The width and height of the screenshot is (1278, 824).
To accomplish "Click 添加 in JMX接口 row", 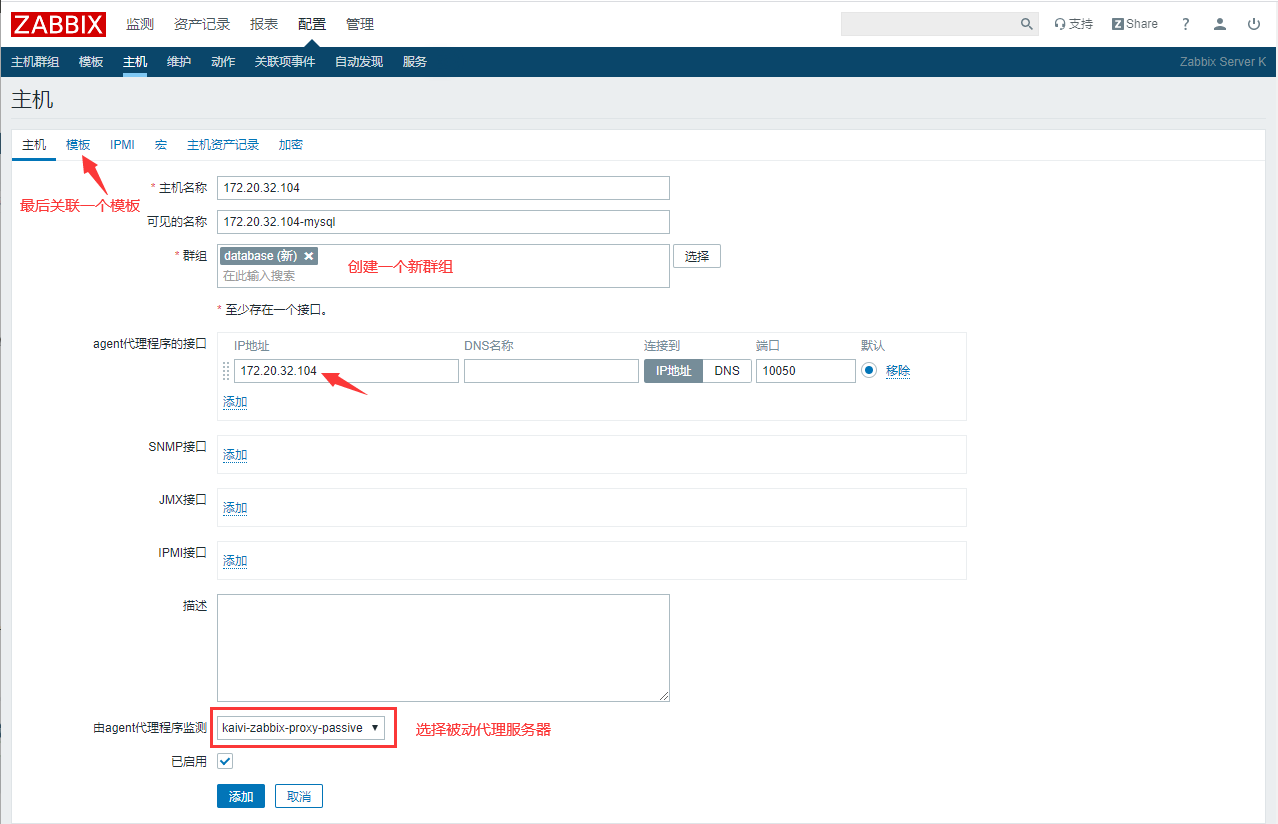I will point(235,508).
